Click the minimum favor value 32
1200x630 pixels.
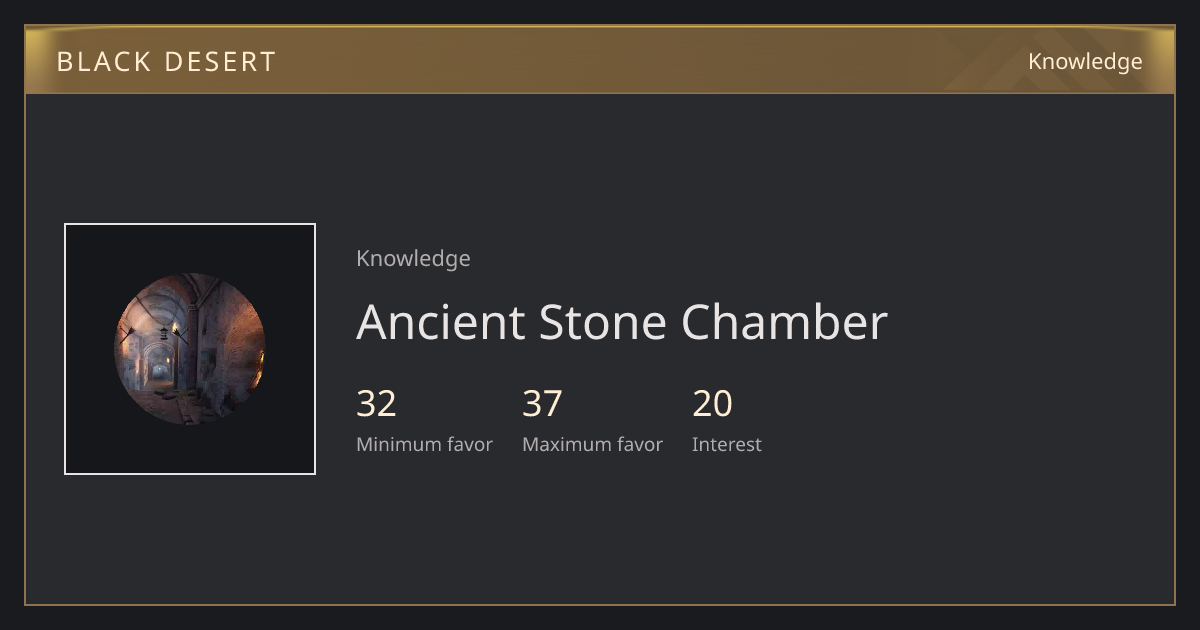[x=376, y=403]
